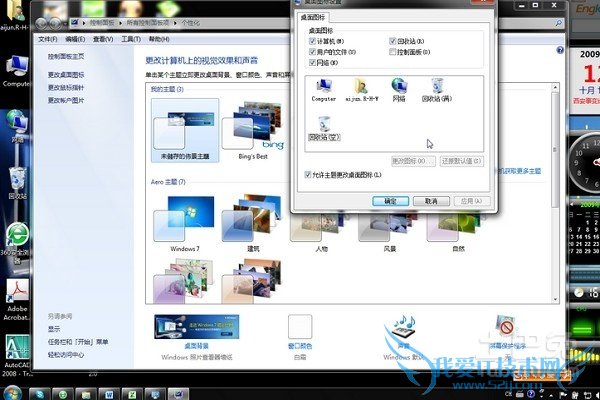
Task: Select the 回收站 recycle bin on the desktop
Action: (x=18, y=183)
